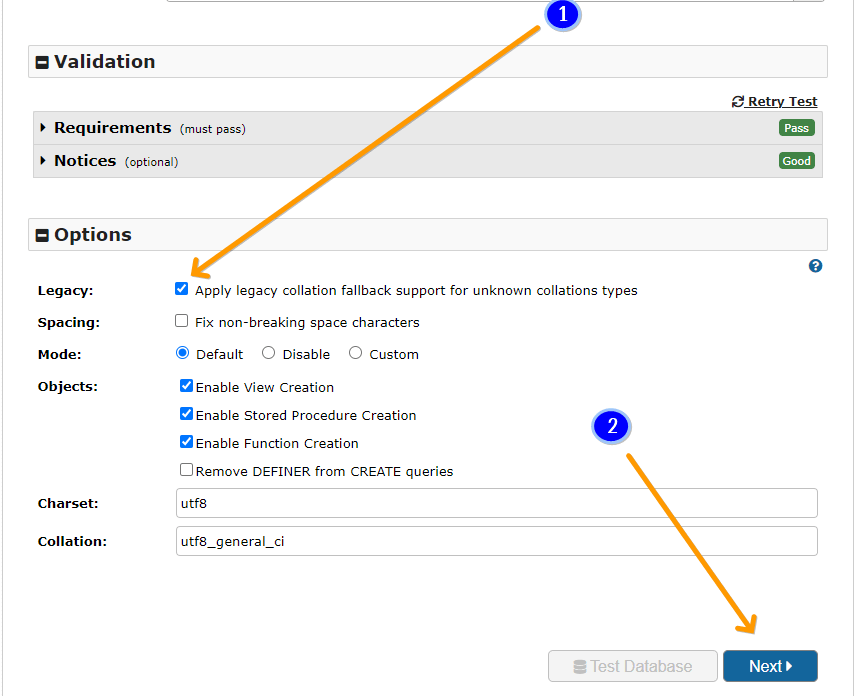Click the green Good status badge
Screen dimensions: 855x696
[x=796, y=161]
